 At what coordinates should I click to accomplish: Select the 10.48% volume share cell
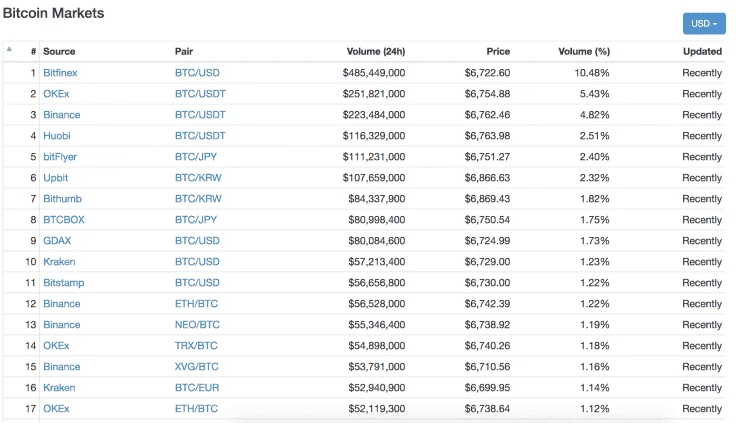click(x=592, y=73)
